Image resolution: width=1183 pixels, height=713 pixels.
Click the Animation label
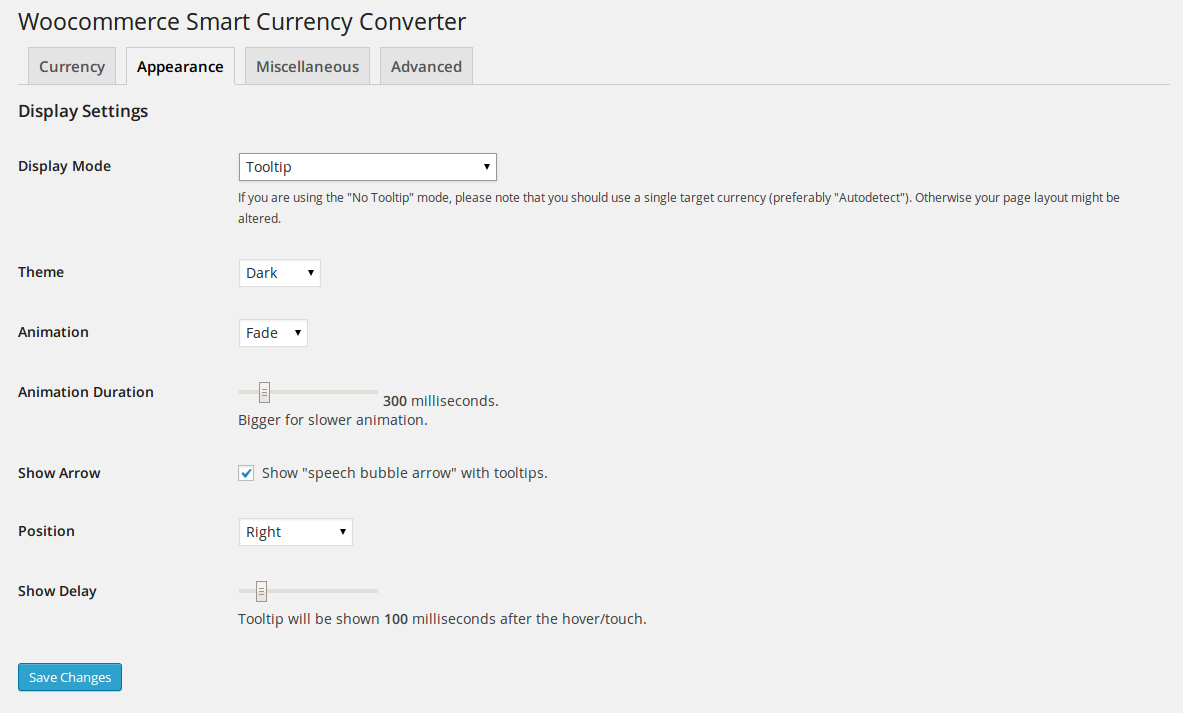53,332
